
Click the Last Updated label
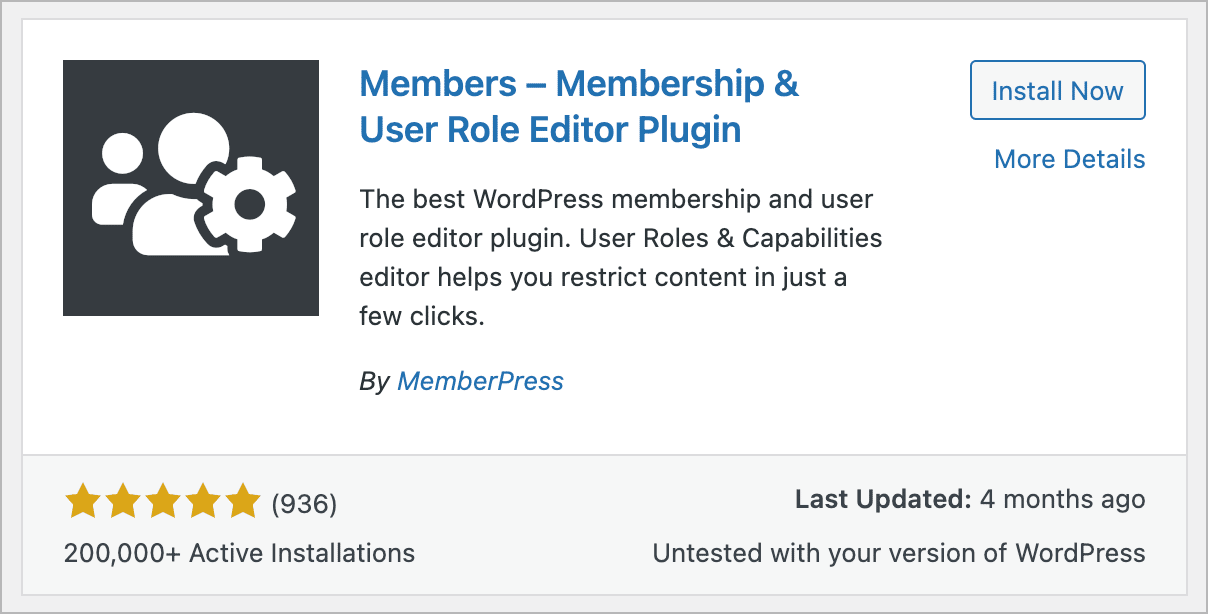tap(882, 499)
